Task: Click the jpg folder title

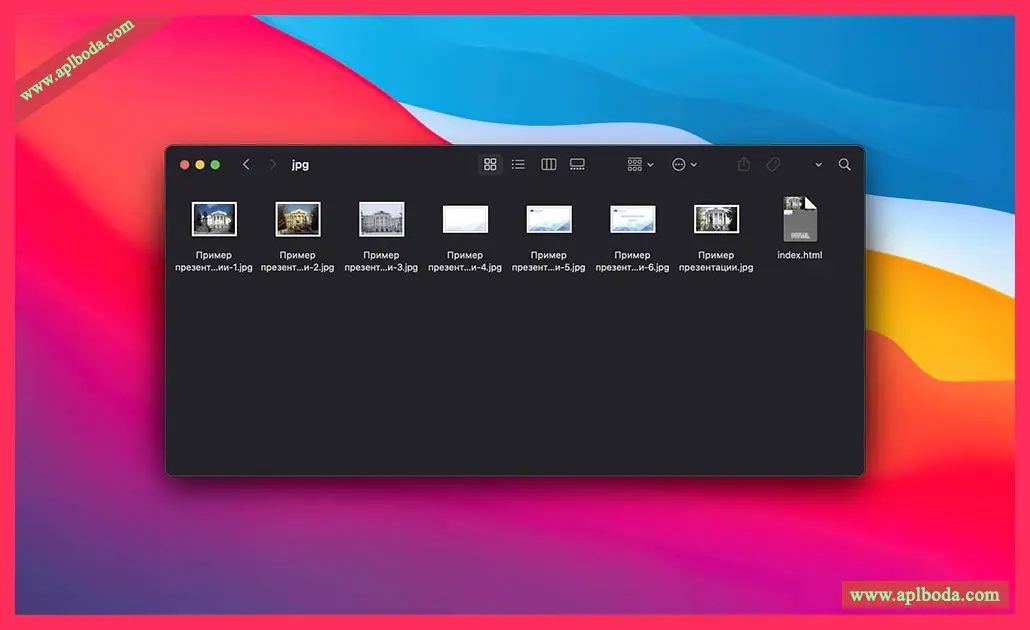Action: pos(300,165)
